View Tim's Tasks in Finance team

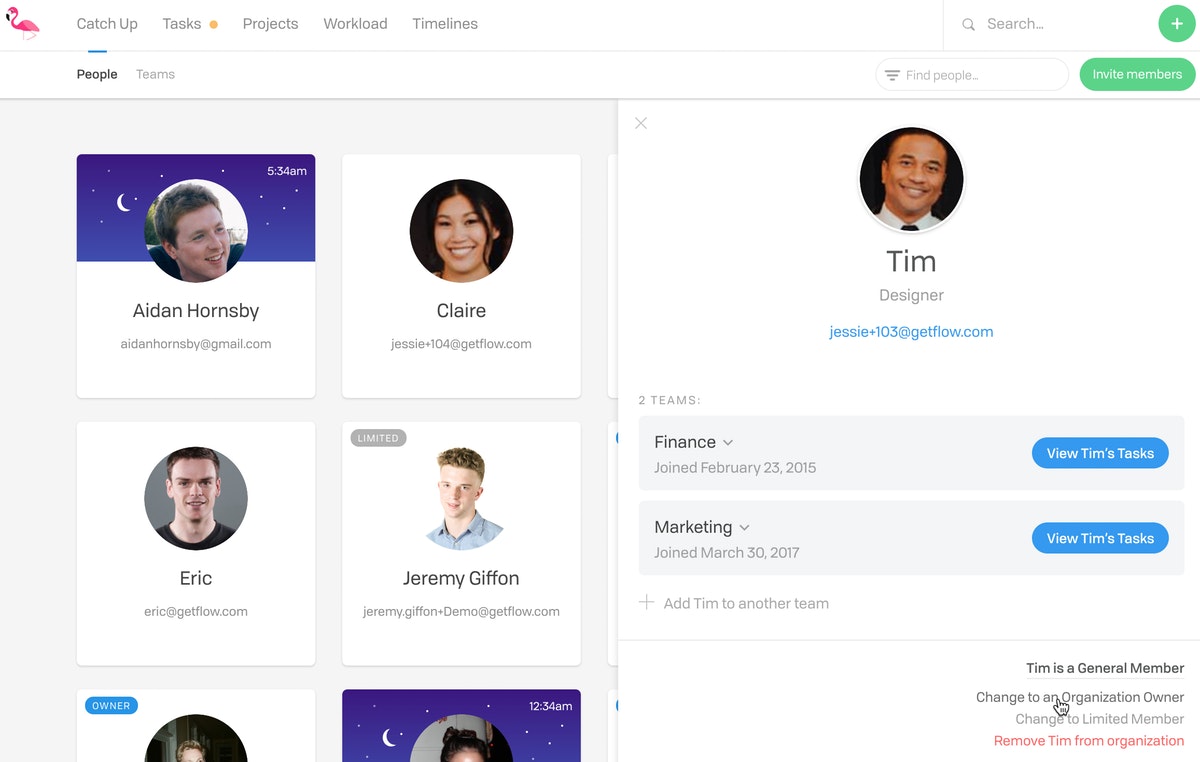[x=1100, y=453]
